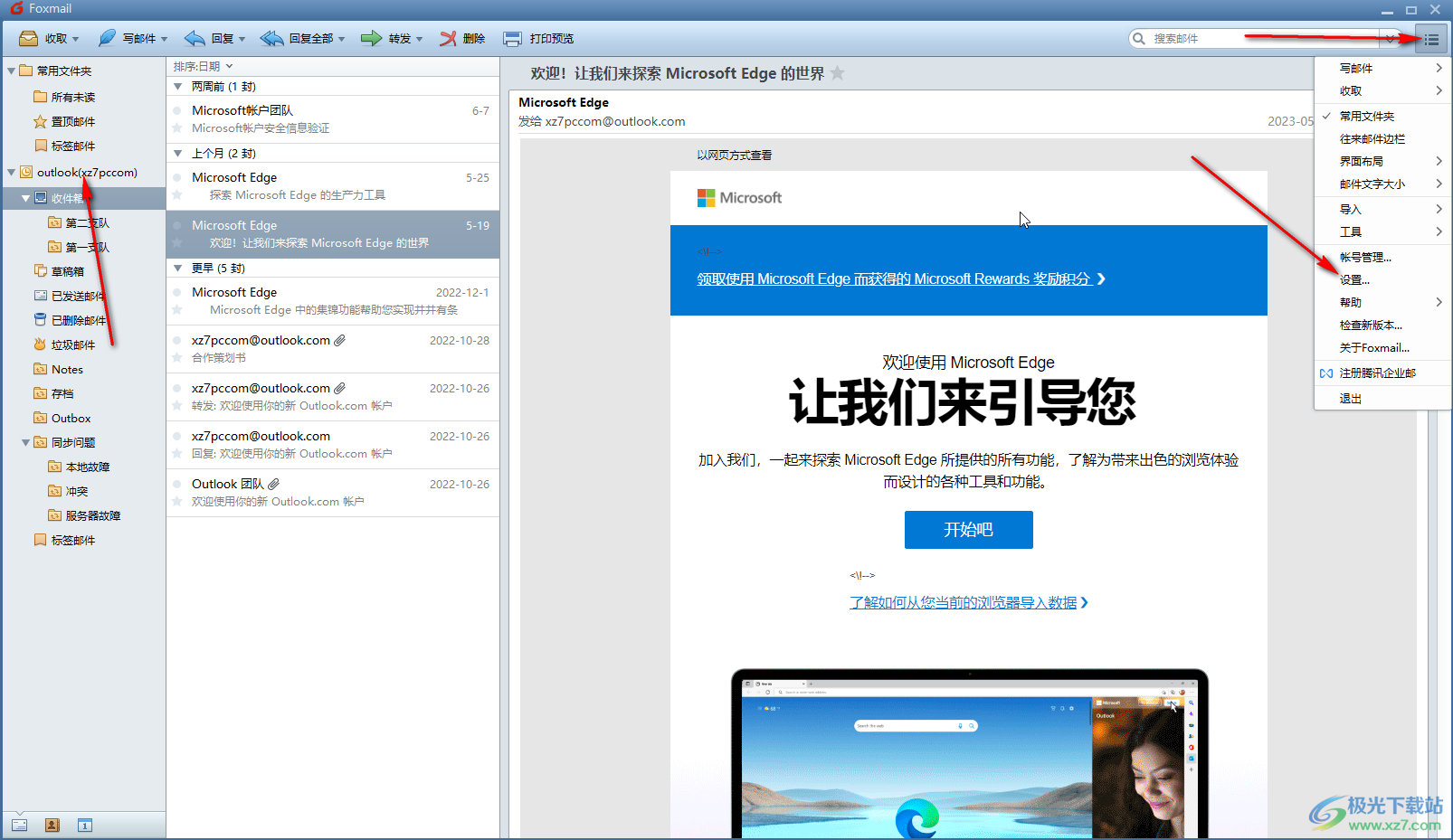Collapse the 上个月 (2 封) mail group
This screenshot has height=840, width=1453.
(x=178, y=154)
